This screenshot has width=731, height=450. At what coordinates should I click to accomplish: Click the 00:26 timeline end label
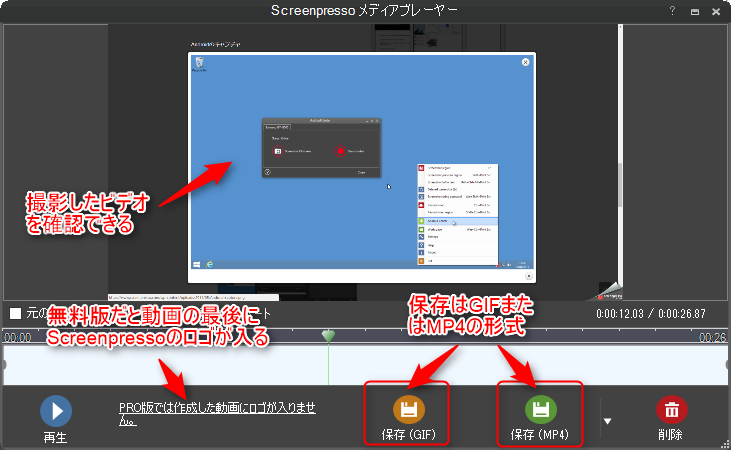point(712,337)
